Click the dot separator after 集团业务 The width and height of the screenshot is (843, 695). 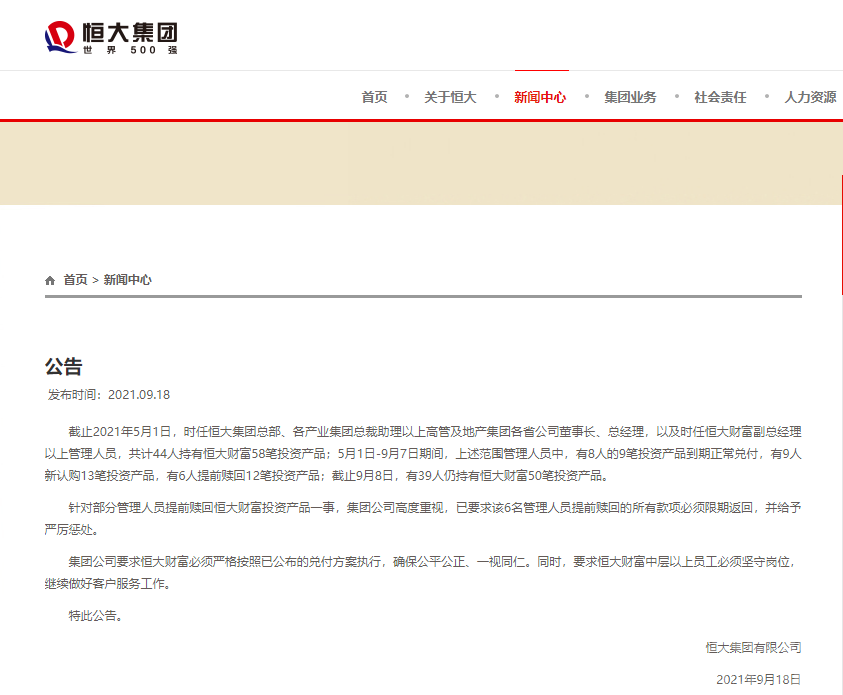point(675,96)
